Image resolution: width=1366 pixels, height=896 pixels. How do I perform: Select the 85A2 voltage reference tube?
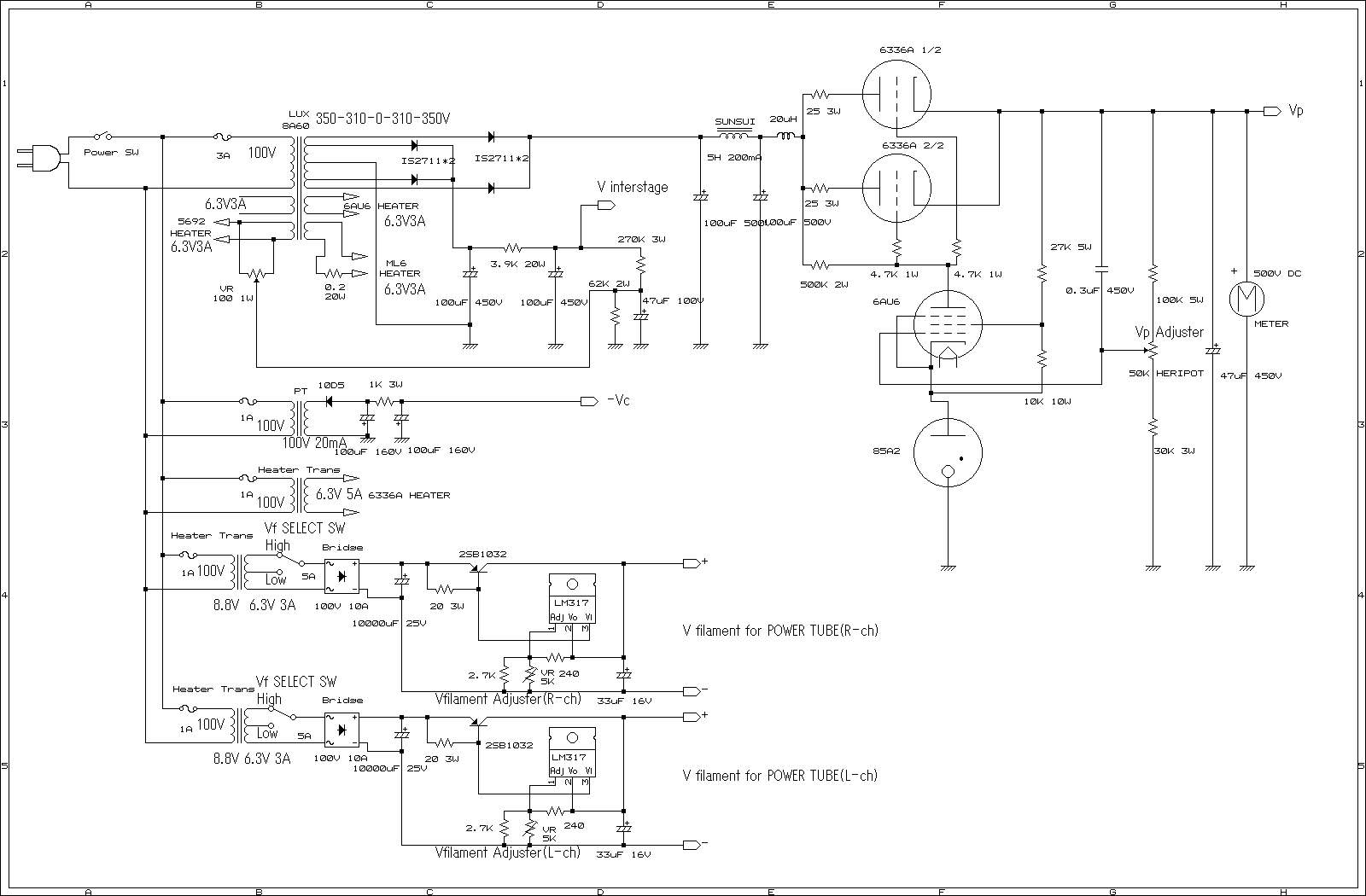(948, 453)
